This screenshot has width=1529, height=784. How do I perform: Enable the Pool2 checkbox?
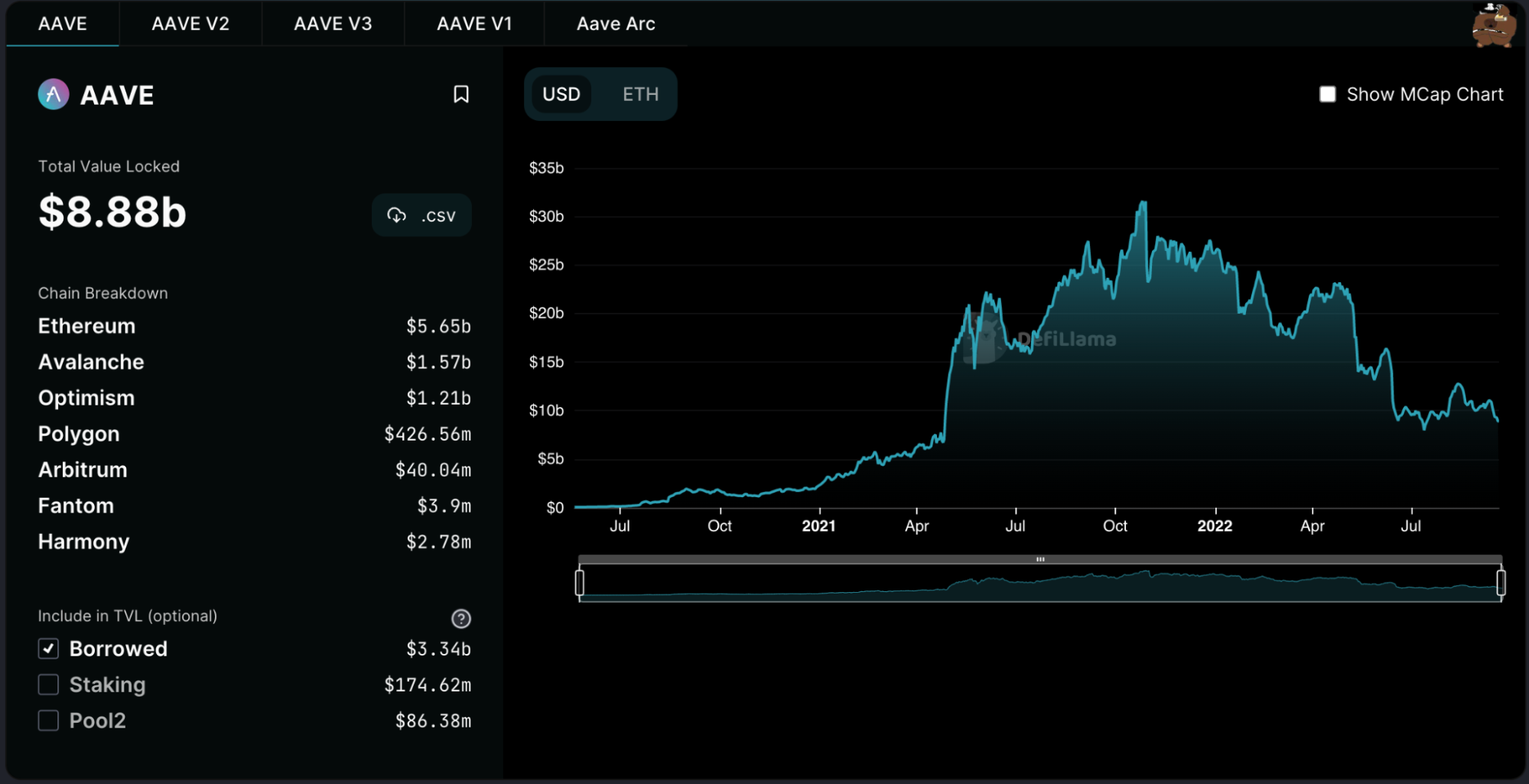tap(48, 721)
